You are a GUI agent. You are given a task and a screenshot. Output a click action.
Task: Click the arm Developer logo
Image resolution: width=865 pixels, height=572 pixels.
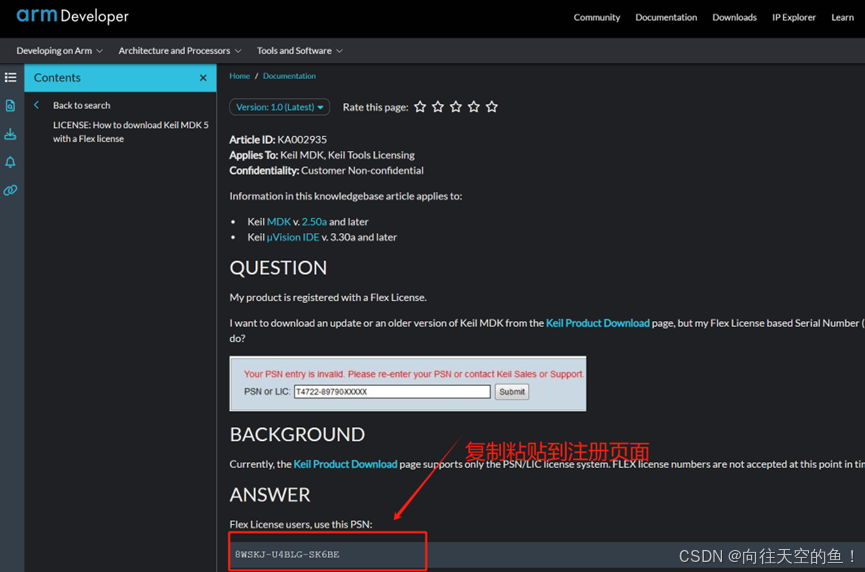72,16
